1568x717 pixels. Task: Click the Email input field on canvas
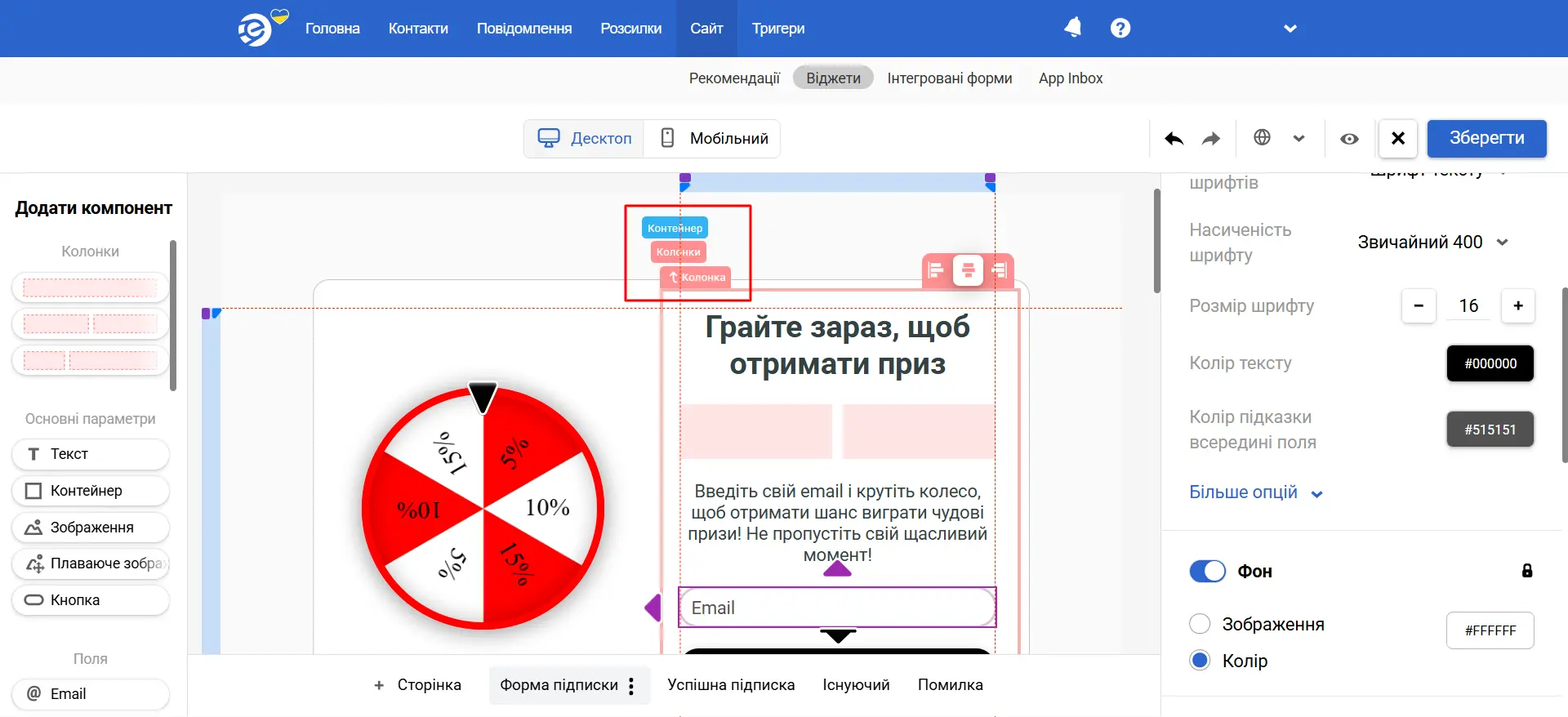(837, 608)
